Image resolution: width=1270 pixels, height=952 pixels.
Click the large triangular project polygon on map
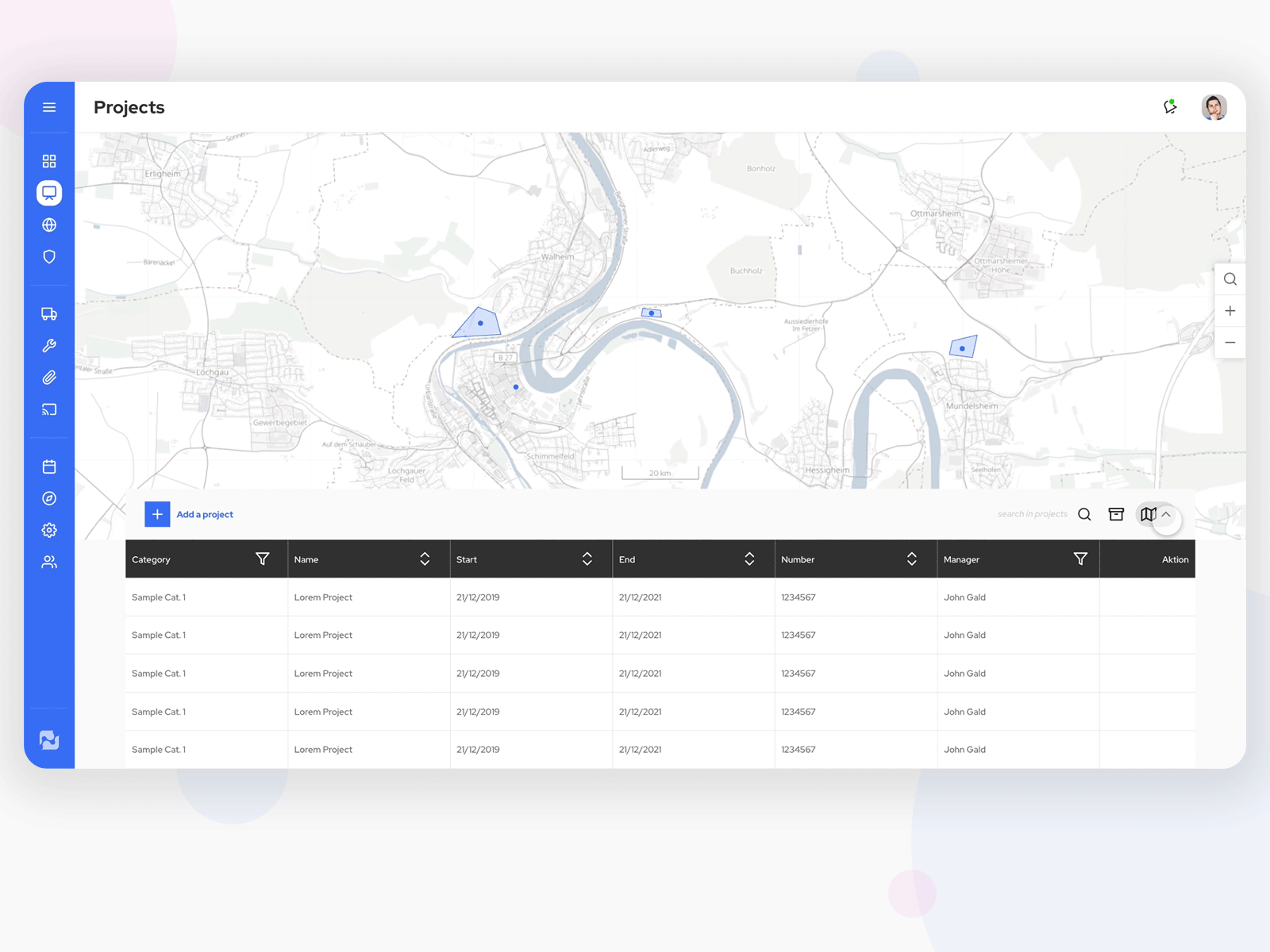tap(478, 324)
